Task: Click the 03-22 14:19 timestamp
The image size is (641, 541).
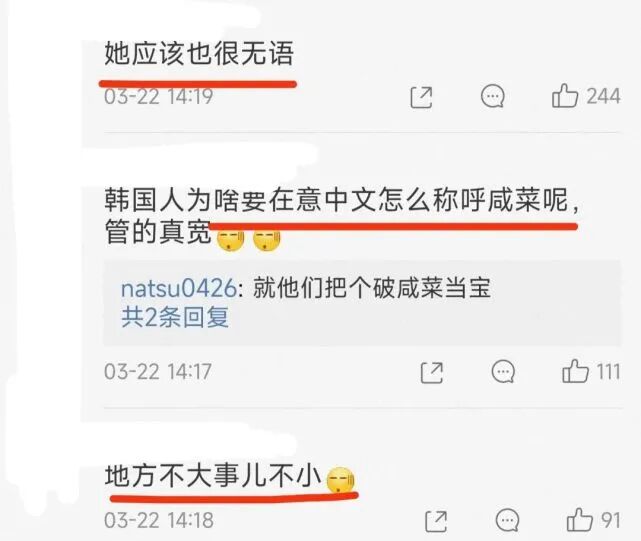Action: click(x=159, y=97)
